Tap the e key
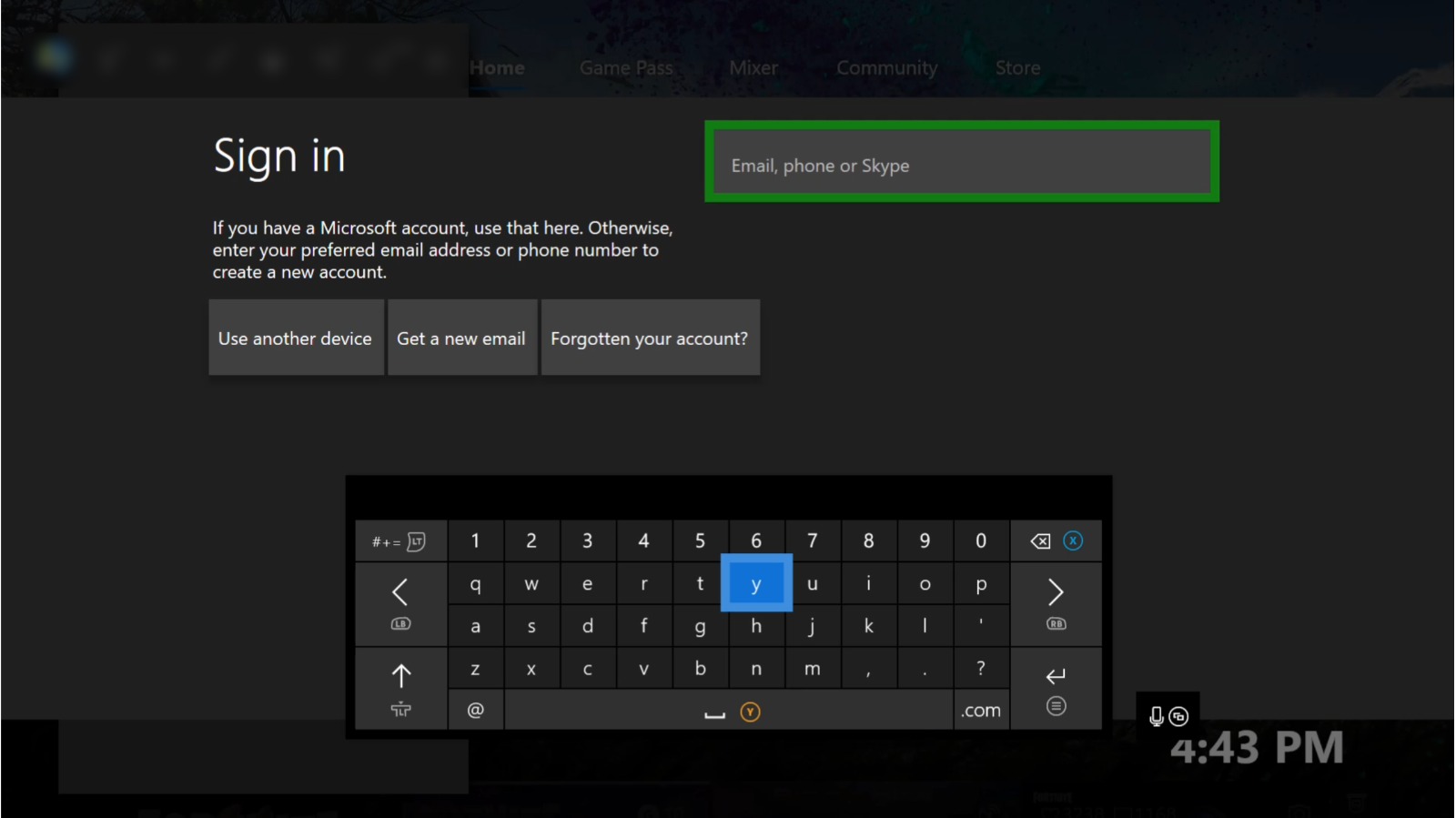This screenshot has height=818, width=1456. click(588, 583)
